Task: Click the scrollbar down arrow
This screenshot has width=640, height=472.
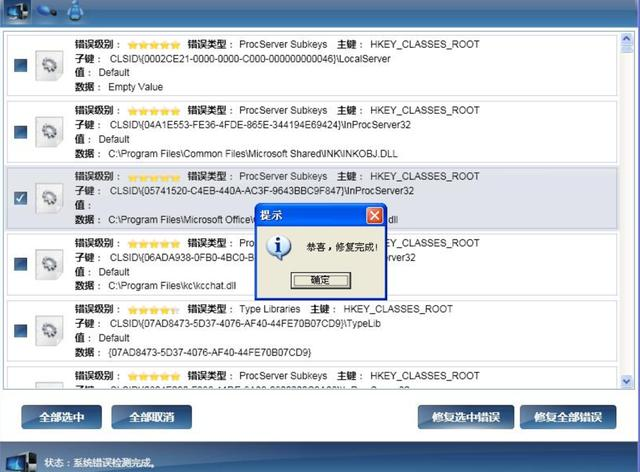Action: 627,381
